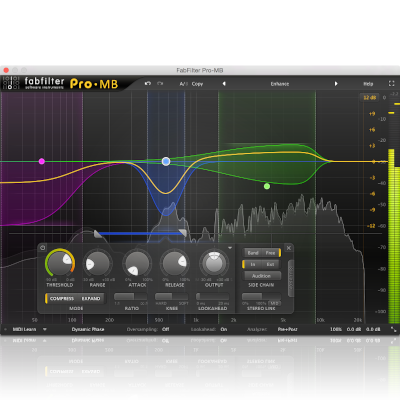This screenshot has height=400, width=400.
Task: Open the Enhance preset menu
Action: (280, 84)
